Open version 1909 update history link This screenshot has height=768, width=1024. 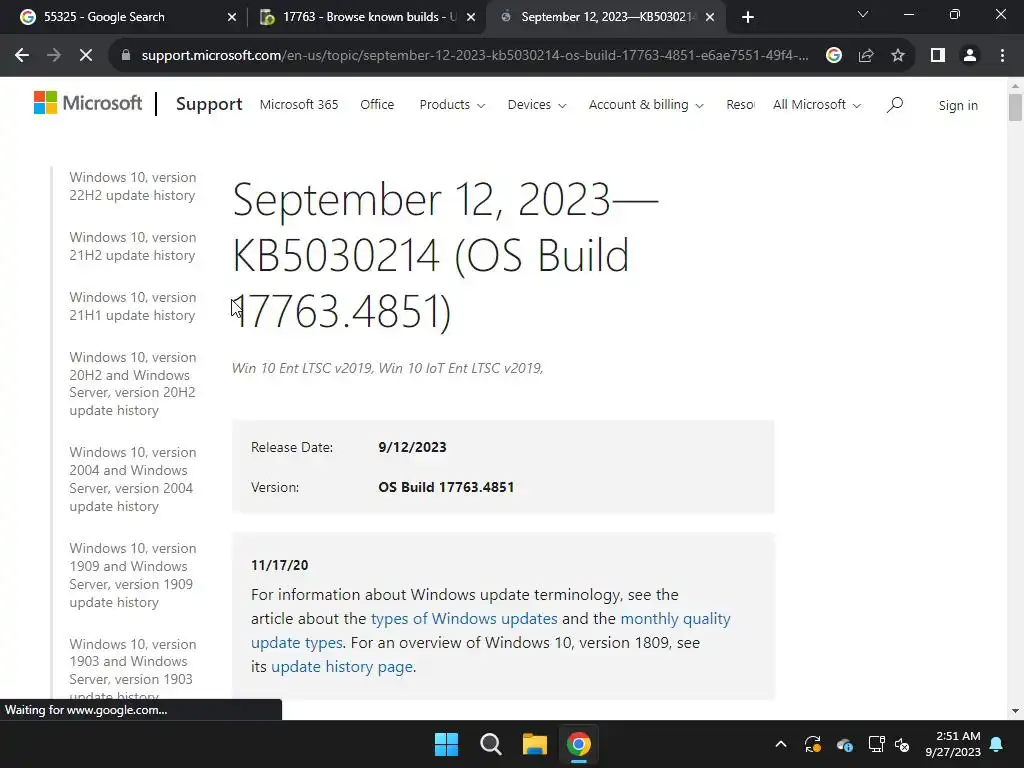pyautogui.click(x=133, y=575)
